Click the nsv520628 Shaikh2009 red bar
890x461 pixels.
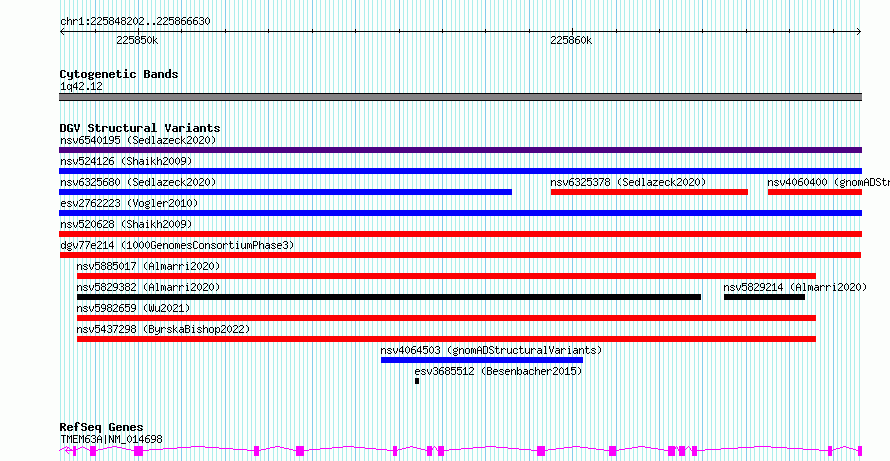tap(460, 234)
